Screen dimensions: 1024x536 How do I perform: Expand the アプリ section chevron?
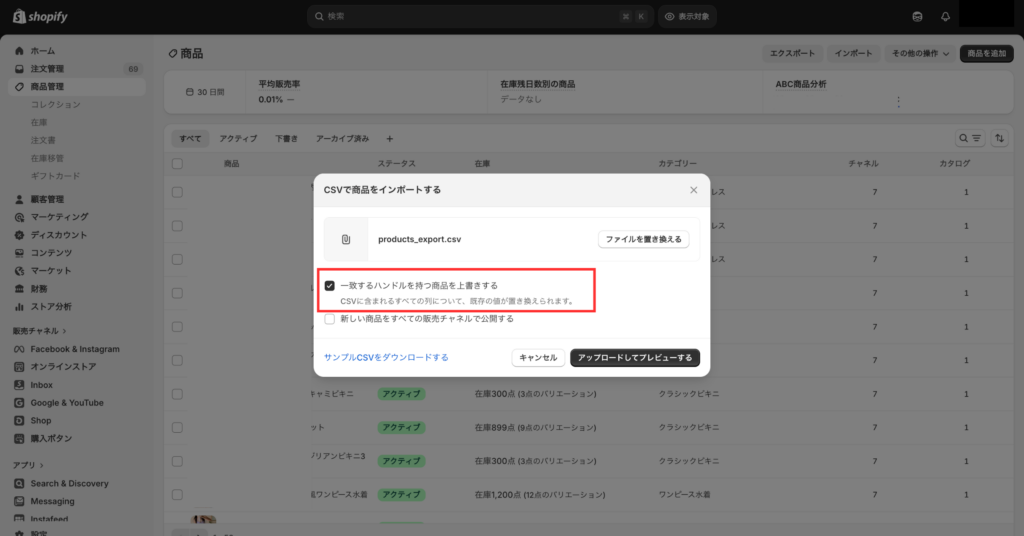[x=42, y=465]
